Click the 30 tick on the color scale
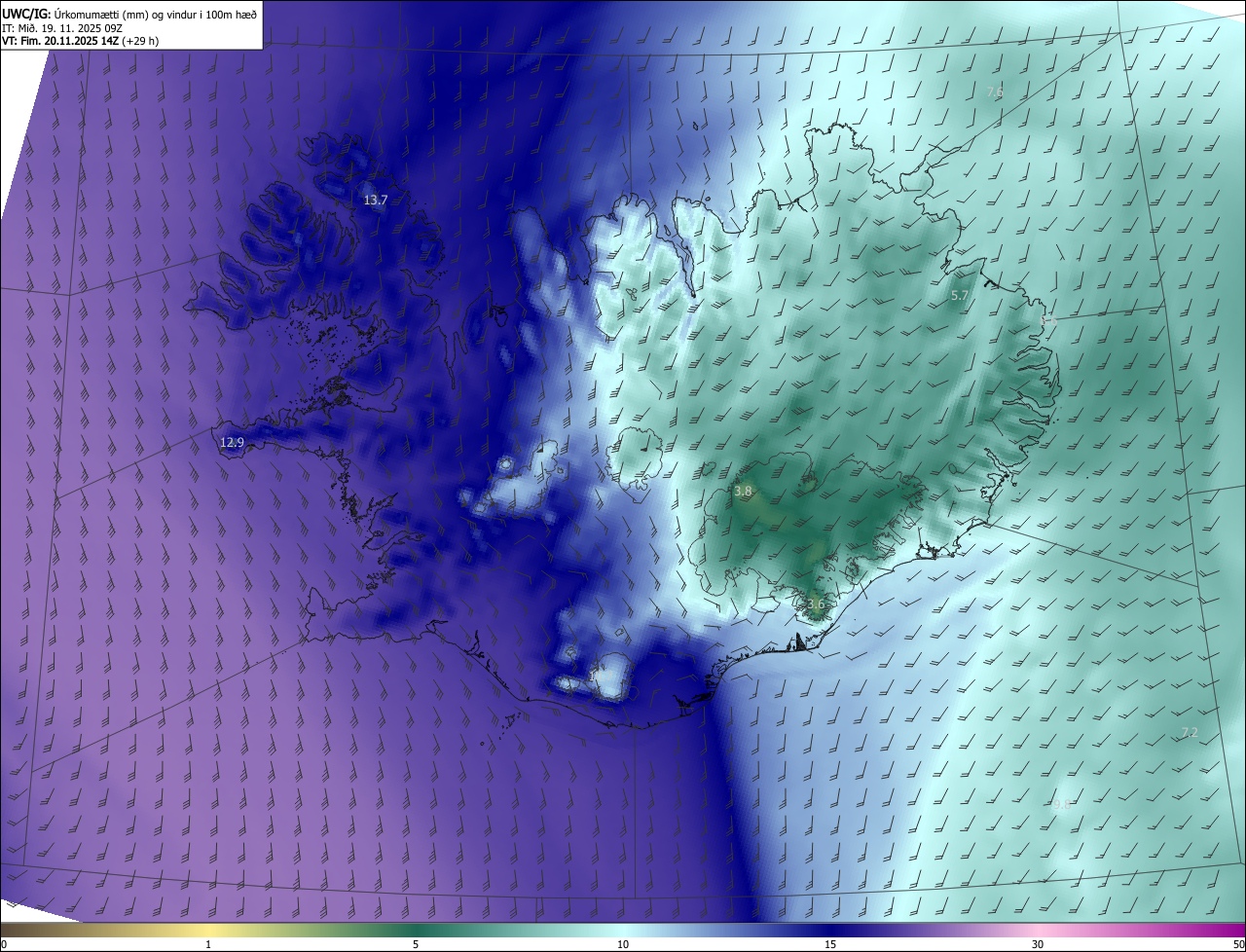This screenshot has height=952, width=1246. coord(1038,944)
